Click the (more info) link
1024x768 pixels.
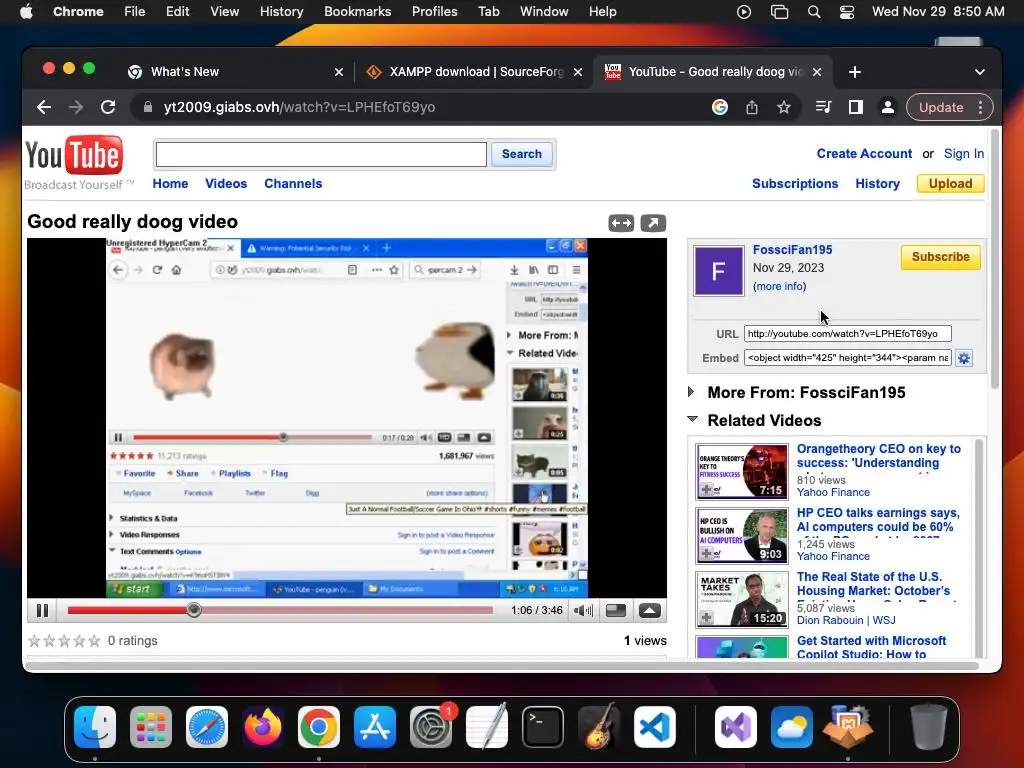click(x=779, y=286)
